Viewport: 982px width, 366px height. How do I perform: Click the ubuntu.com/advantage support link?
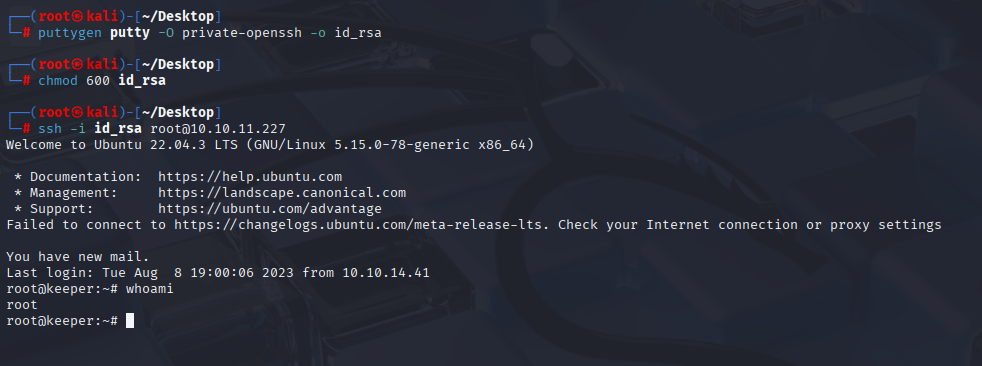pyautogui.click(x=270, y=209)
